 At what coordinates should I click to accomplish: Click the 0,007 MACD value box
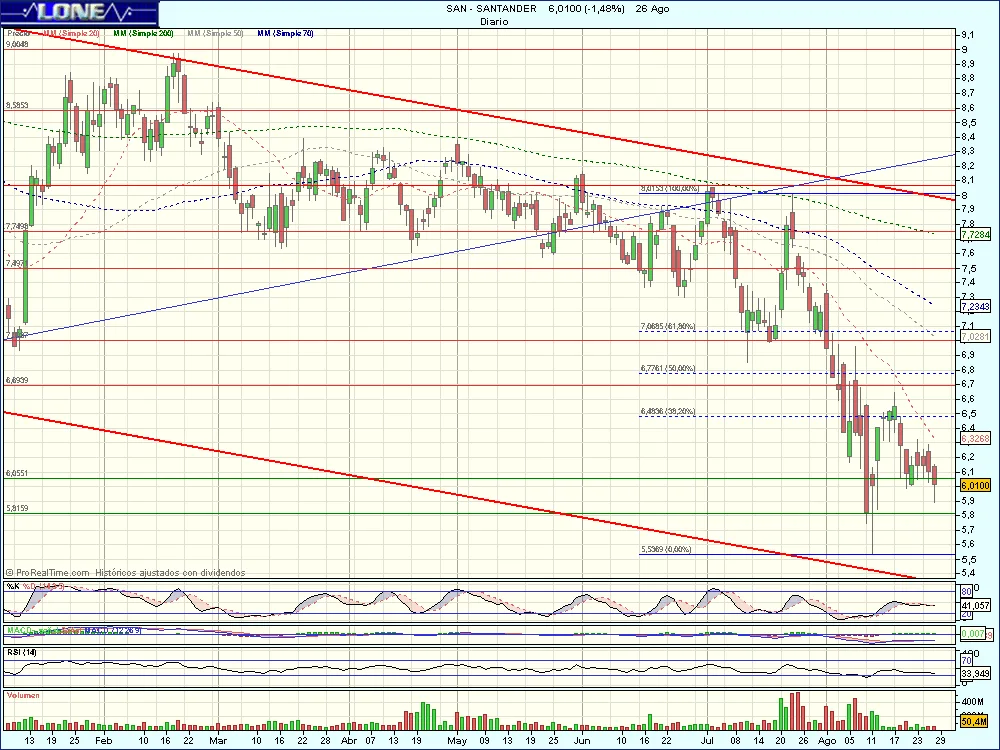(973, 634)
